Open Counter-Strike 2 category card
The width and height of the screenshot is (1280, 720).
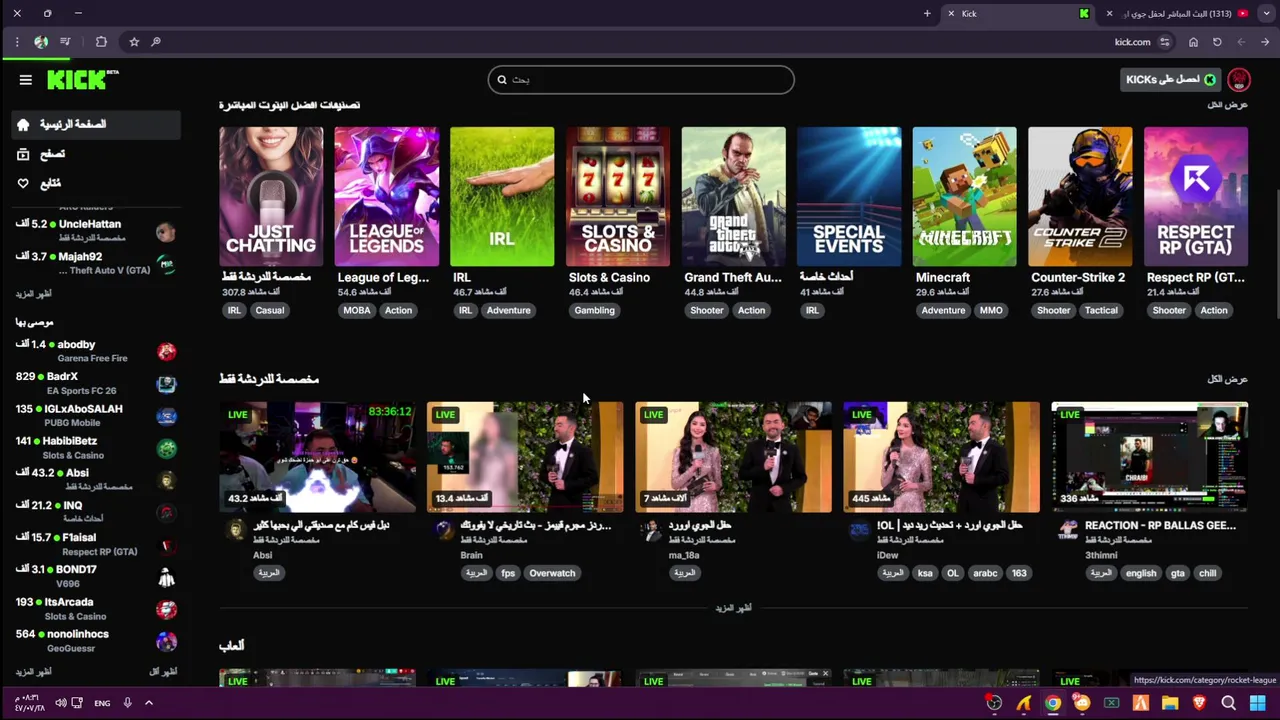[x=1080, y=197]
